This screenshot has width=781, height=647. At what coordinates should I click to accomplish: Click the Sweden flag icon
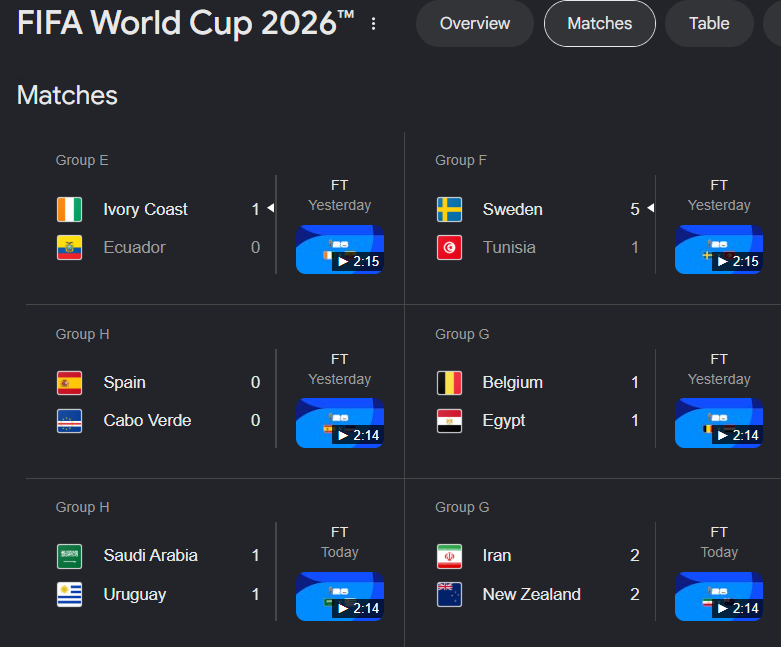449,209
